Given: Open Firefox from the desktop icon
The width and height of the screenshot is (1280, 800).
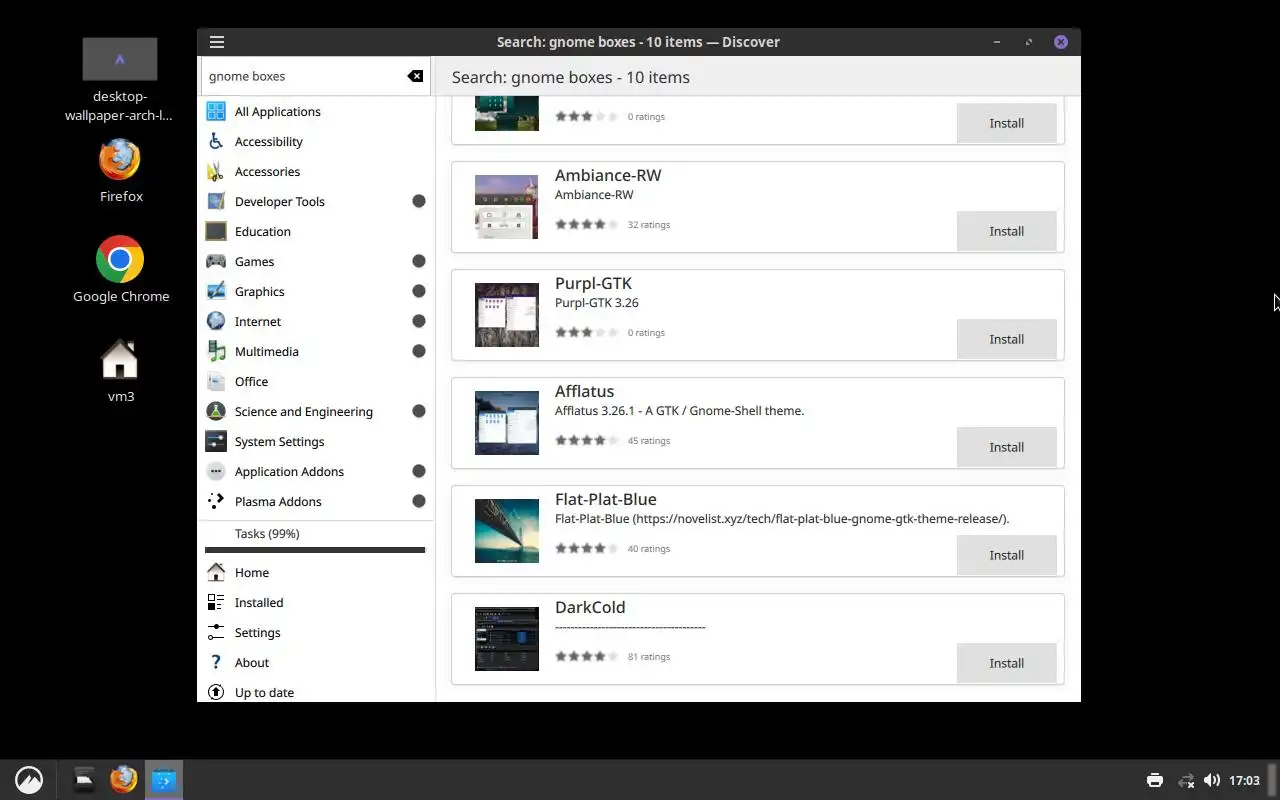Looking at the screenshot, I should tap(120, 160).
